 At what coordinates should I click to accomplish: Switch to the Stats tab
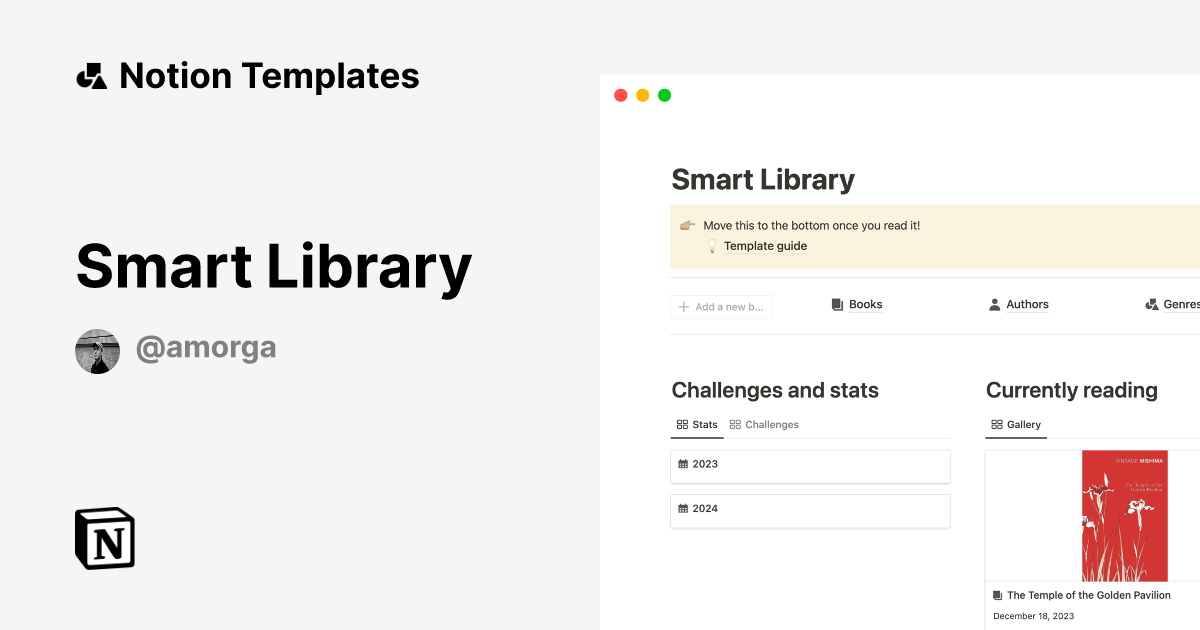tap(697, 425)
